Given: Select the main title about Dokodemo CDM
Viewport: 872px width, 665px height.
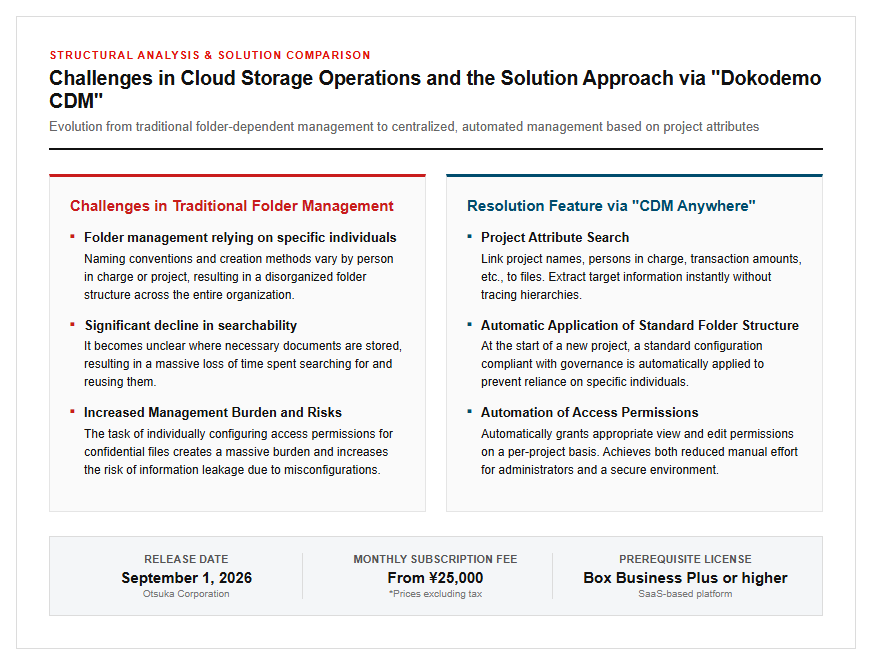Looking at the screenshot, I should pyautogui.click(x=435, y=89).
